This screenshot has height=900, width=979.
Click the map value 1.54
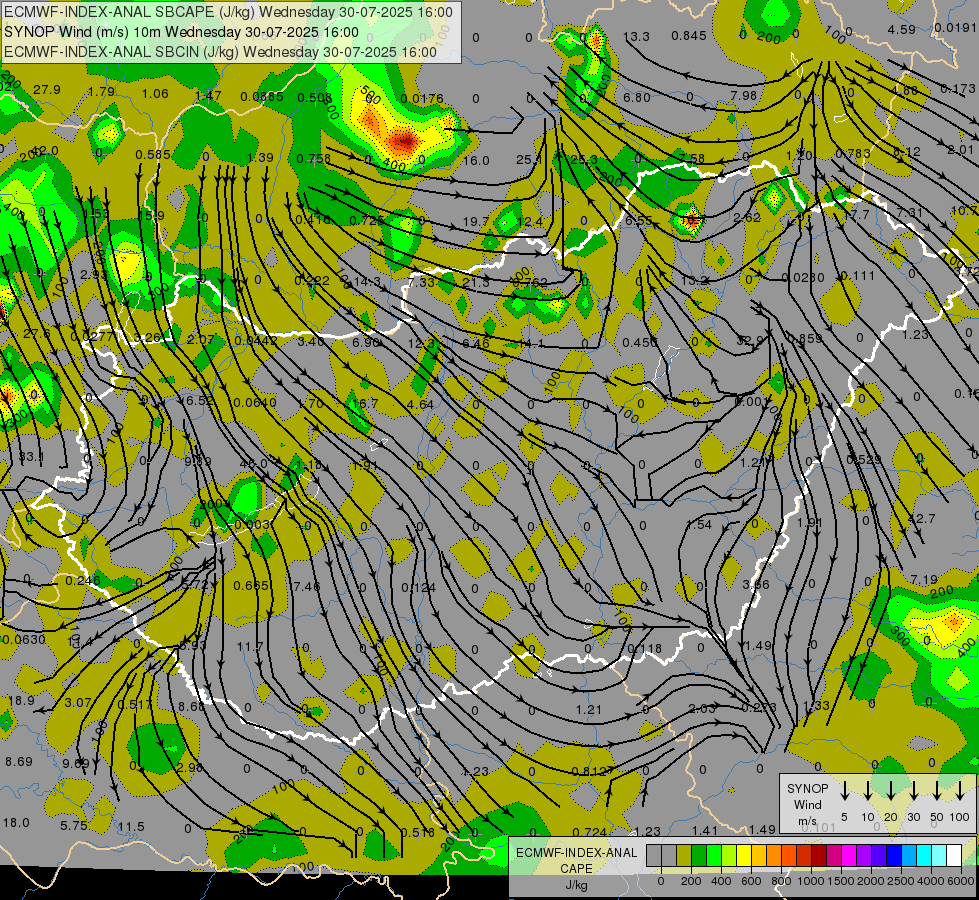point(699,524)
